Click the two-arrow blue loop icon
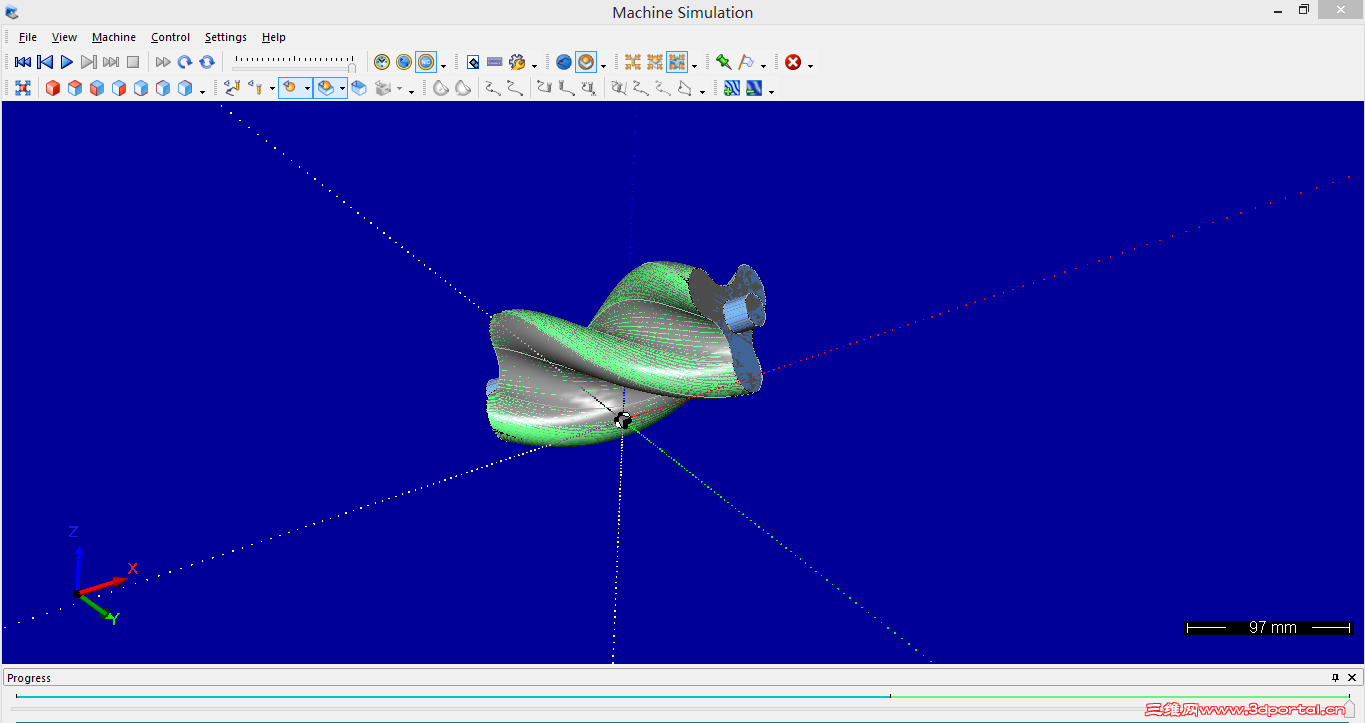 tap(207, 62)
